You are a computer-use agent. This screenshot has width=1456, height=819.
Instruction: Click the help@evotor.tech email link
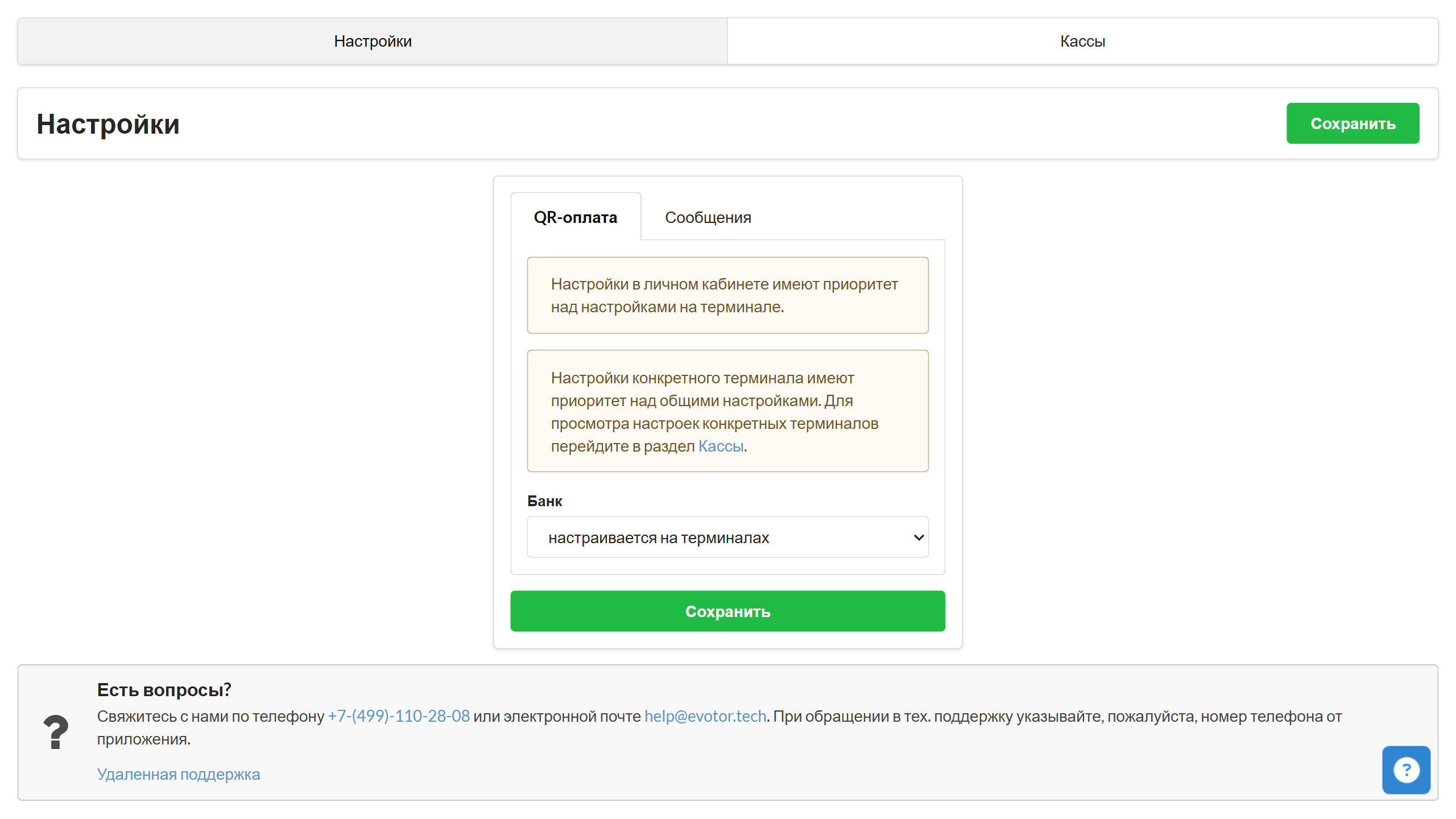(x=705, y=716)
